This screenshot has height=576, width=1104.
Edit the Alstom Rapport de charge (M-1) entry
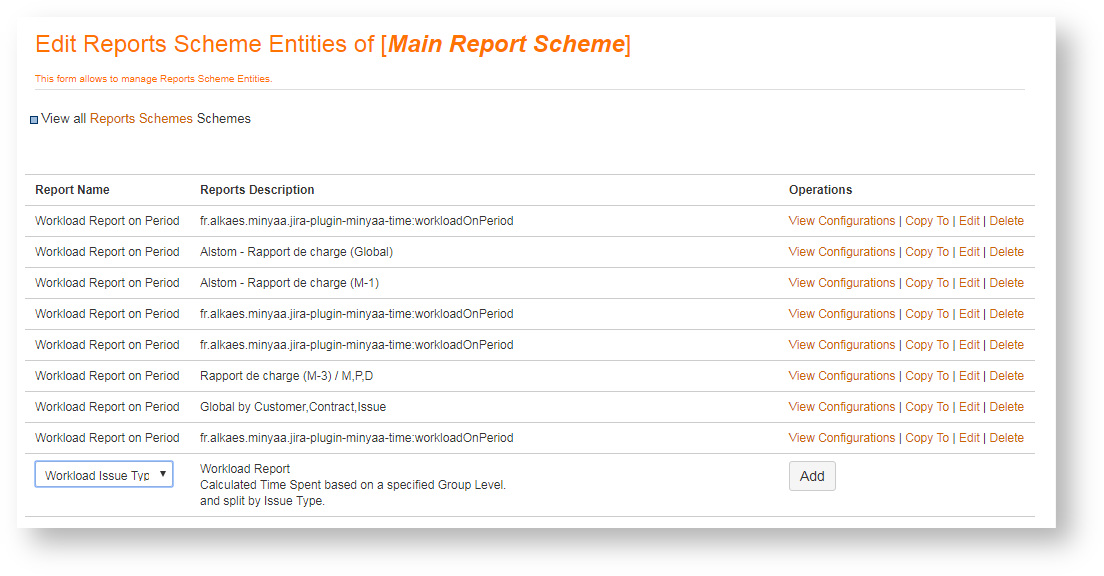[969, 283]
